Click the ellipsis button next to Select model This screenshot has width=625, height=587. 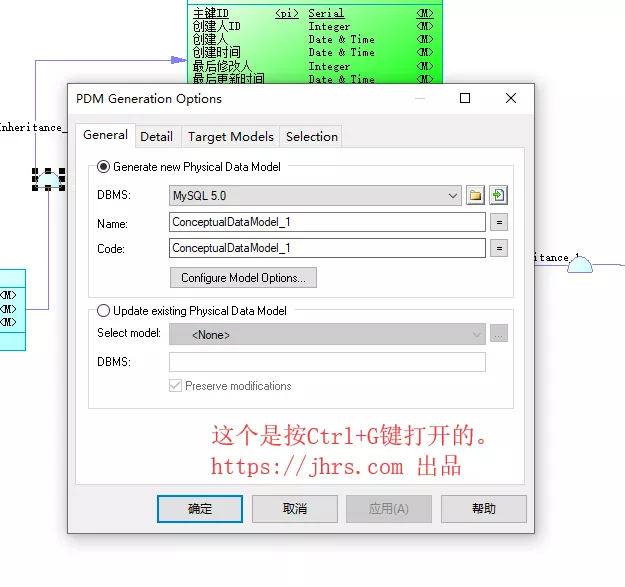point(499,334)
